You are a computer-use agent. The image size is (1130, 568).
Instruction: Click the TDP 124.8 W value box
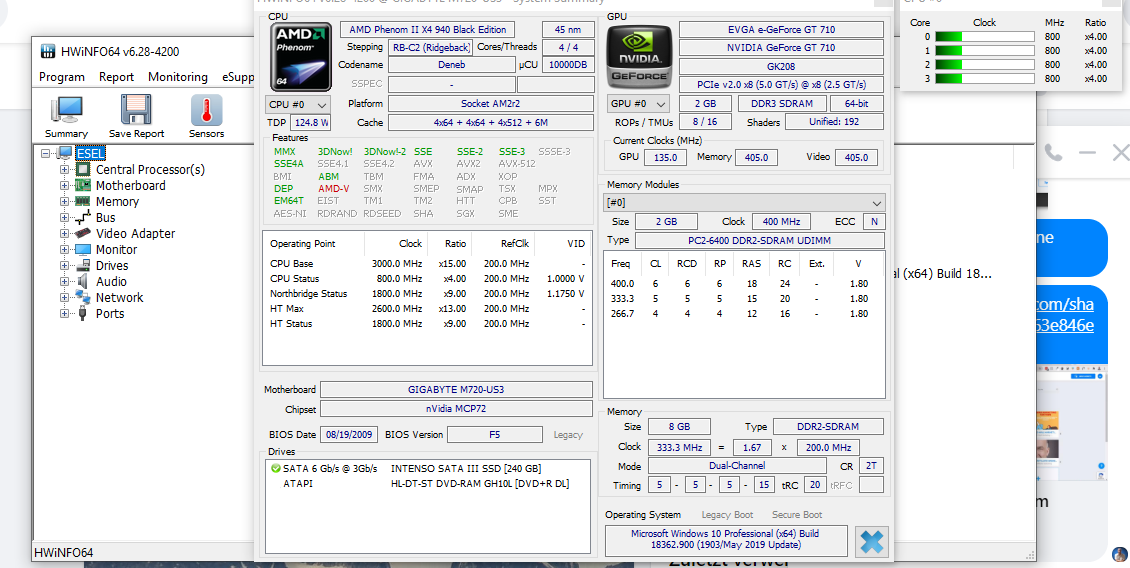click(311, 123)
